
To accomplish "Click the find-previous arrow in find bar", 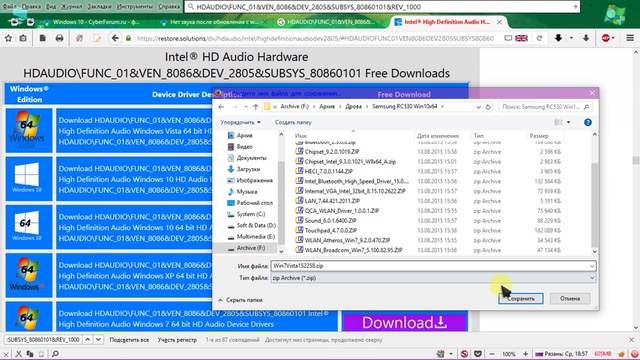I will [x=88, y=340].
